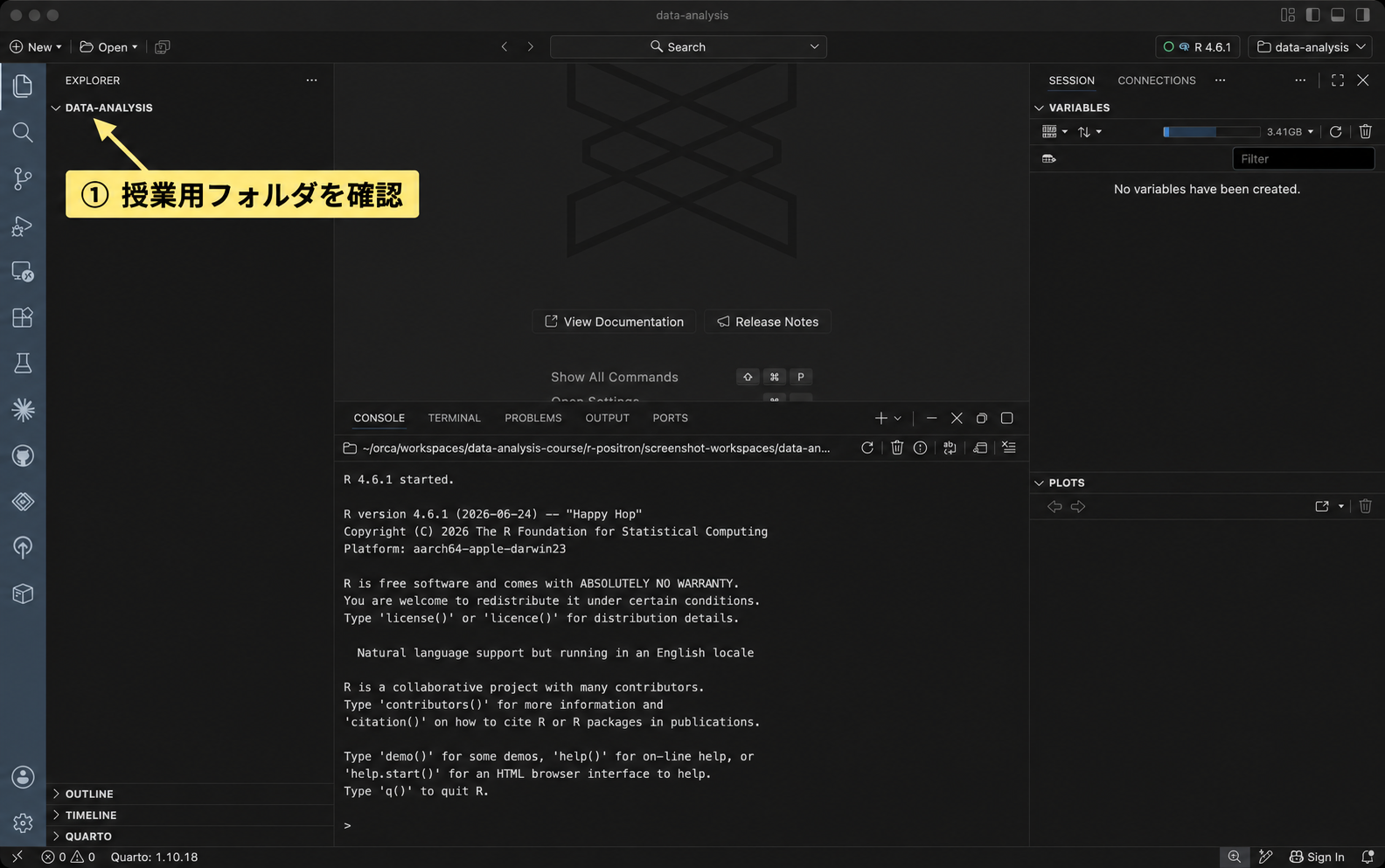Open the Extensions view icon
1385x868 pixels.
click(23, 317)
